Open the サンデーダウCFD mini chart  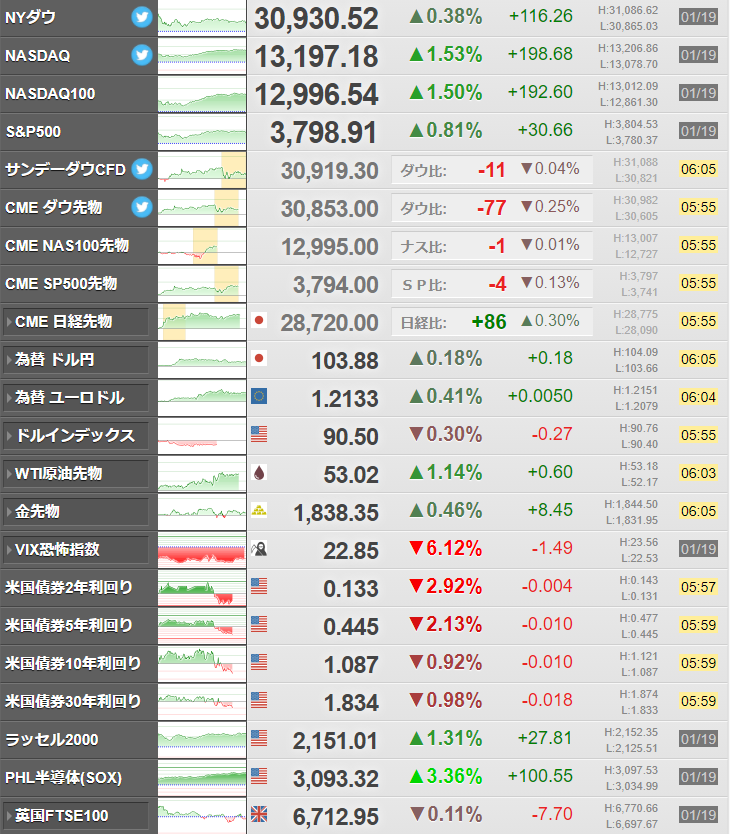tap(202, 170)
